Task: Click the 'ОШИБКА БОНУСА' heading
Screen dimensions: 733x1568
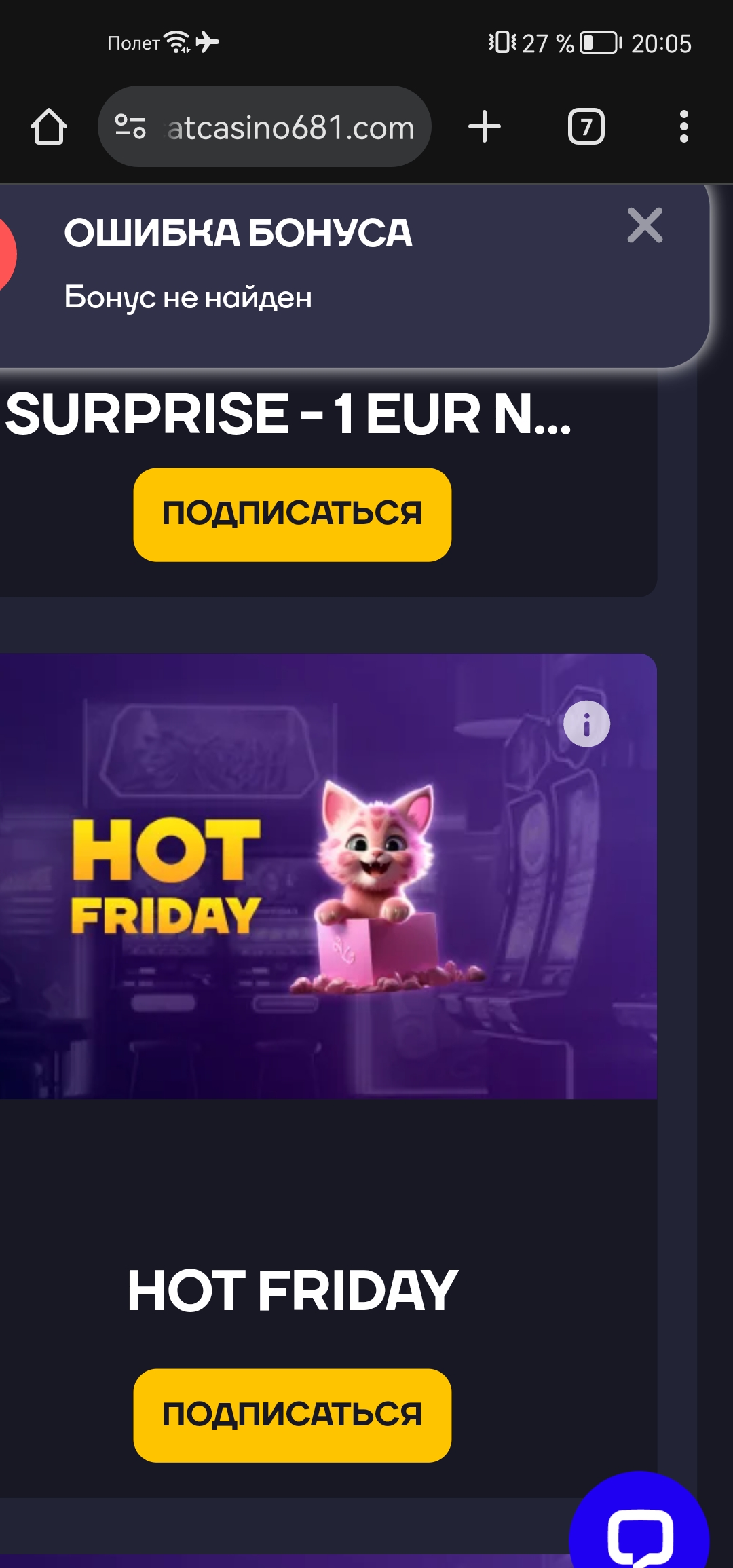Action: coord(238,233)
